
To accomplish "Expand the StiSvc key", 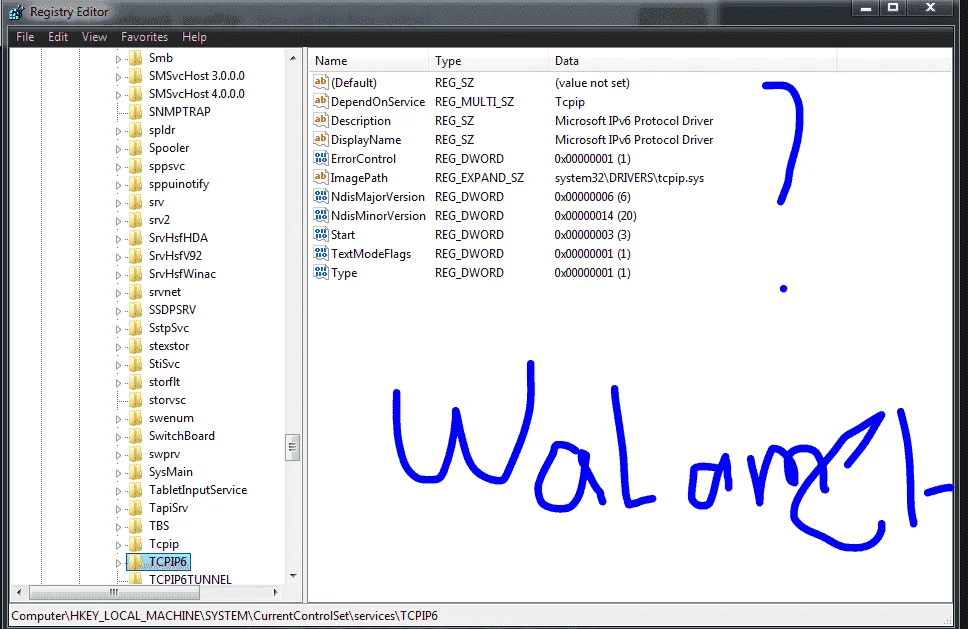I will point(118,365).
